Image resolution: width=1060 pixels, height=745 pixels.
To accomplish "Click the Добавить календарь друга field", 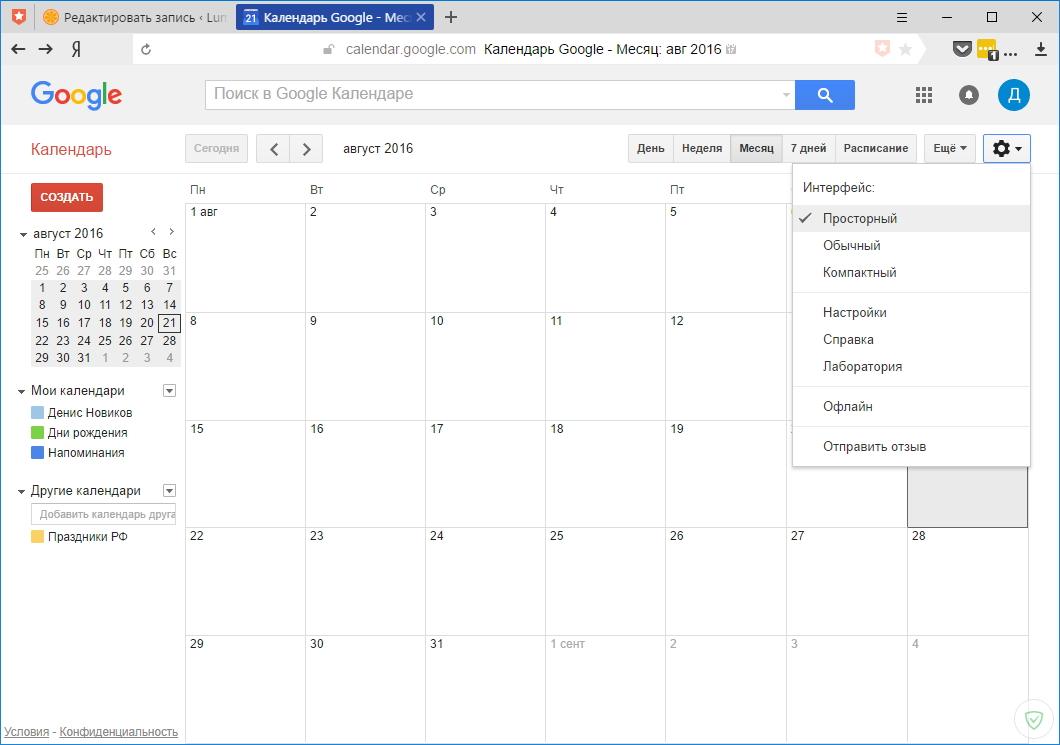I will (103, 514).
